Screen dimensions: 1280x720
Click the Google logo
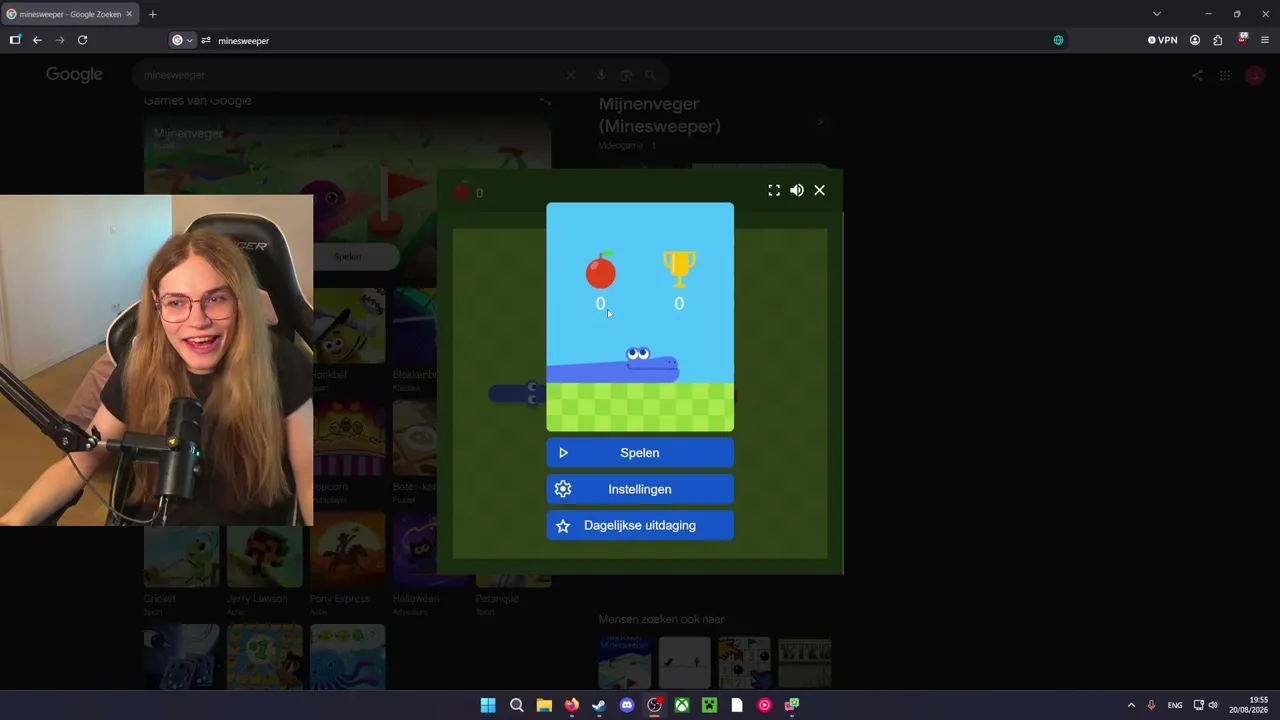(74, 75)
